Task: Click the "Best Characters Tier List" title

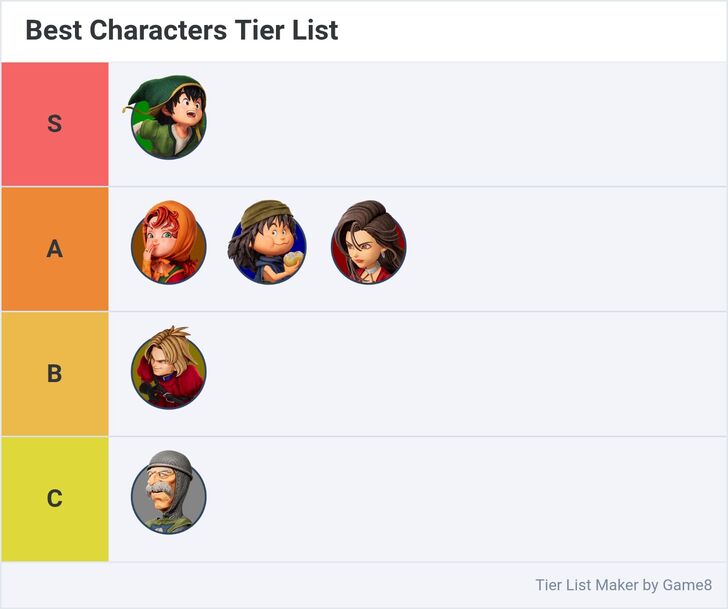Action: coord(182,31)
